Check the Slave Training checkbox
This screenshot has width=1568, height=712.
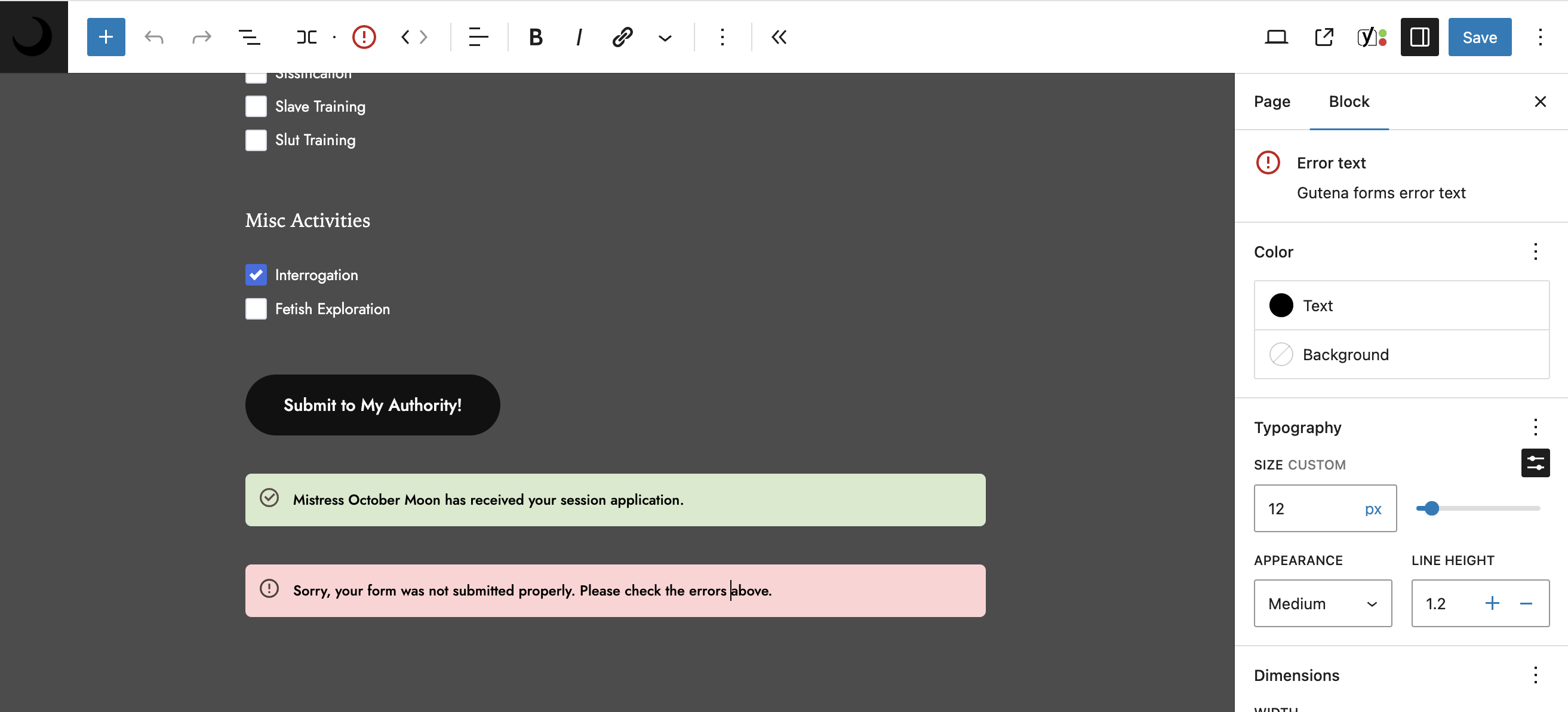(x=256, y=106)
